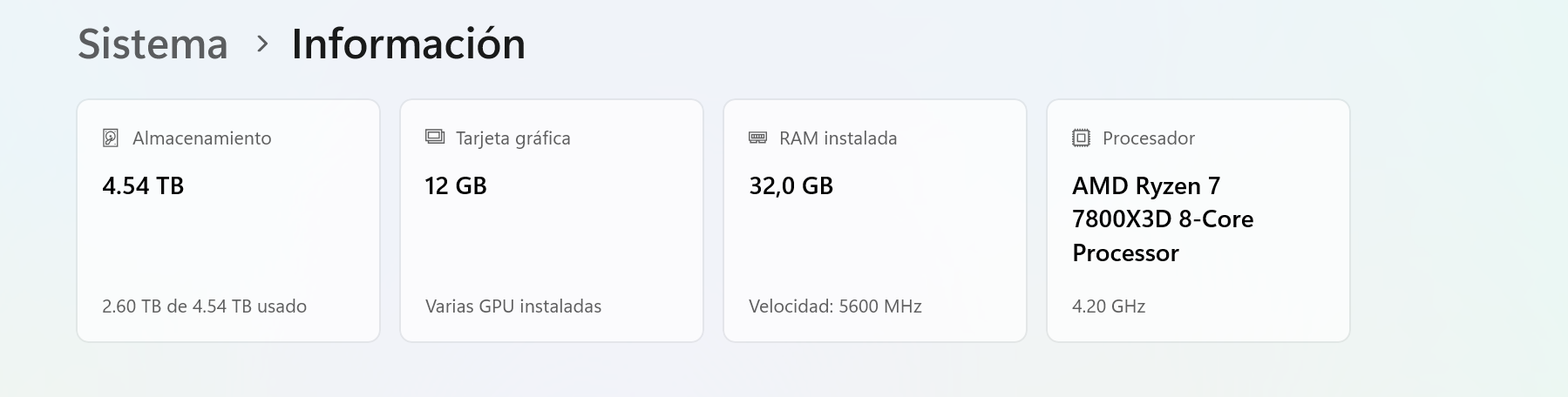1568x397 pixels.
Task: Click blank middle area of RAM instalada card
Action: tap(874, 248)
